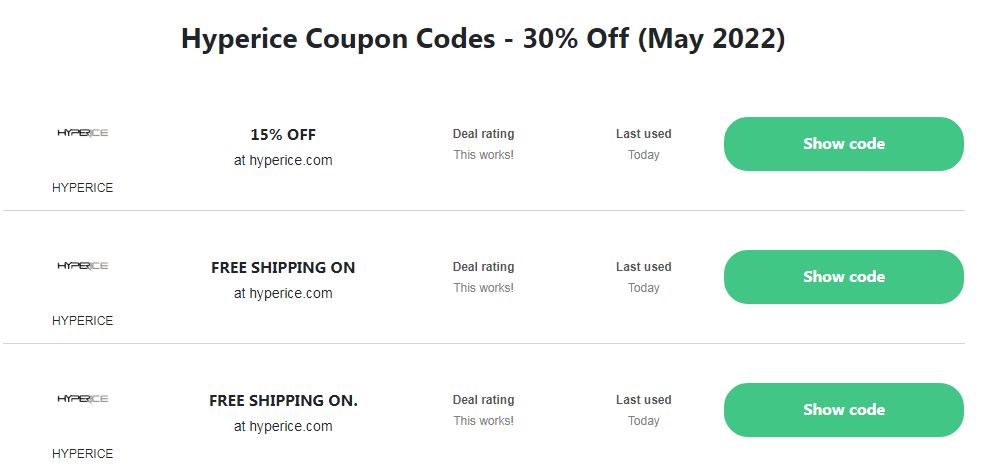This screenshot has width=985, height=476.
Task: Click the Last used label in the bottom row
Action: tap(643, 400)
